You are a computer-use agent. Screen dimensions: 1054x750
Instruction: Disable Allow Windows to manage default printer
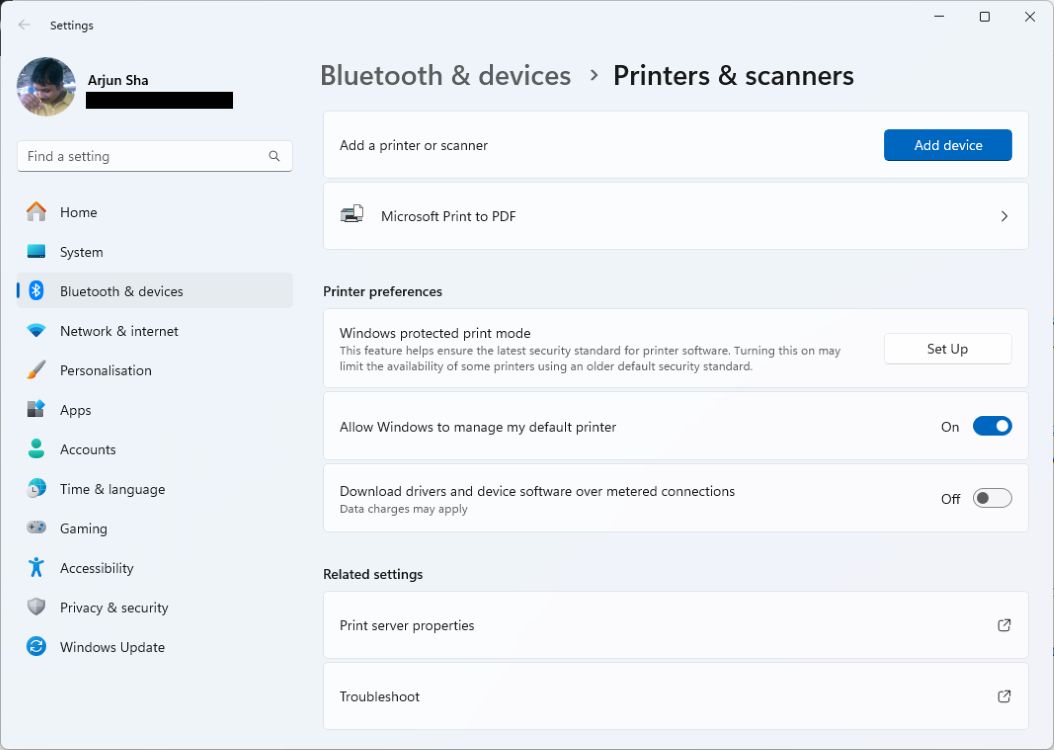992,427
